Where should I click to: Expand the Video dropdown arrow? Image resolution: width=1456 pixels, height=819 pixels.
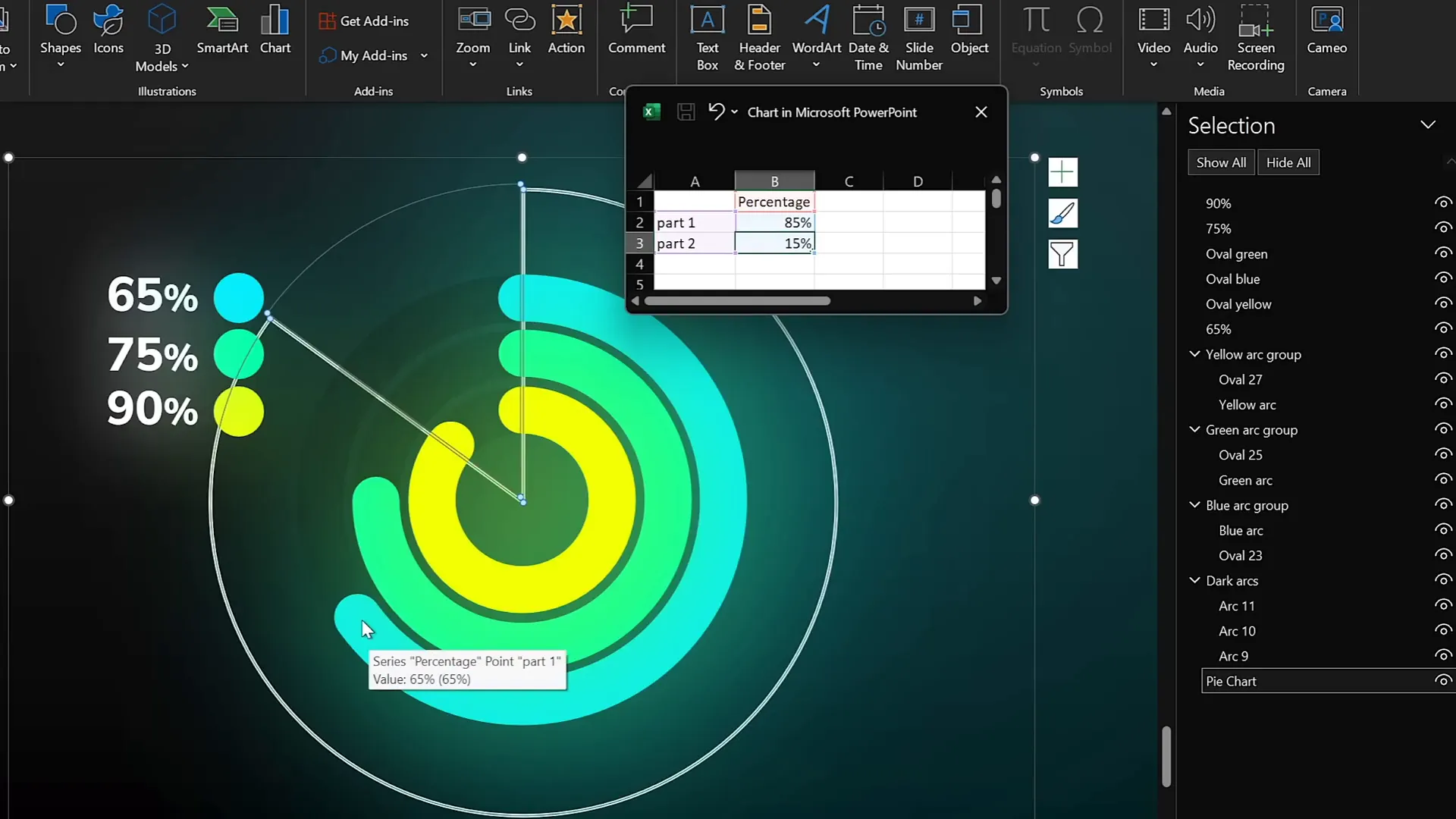click(x=1153, y=65)
